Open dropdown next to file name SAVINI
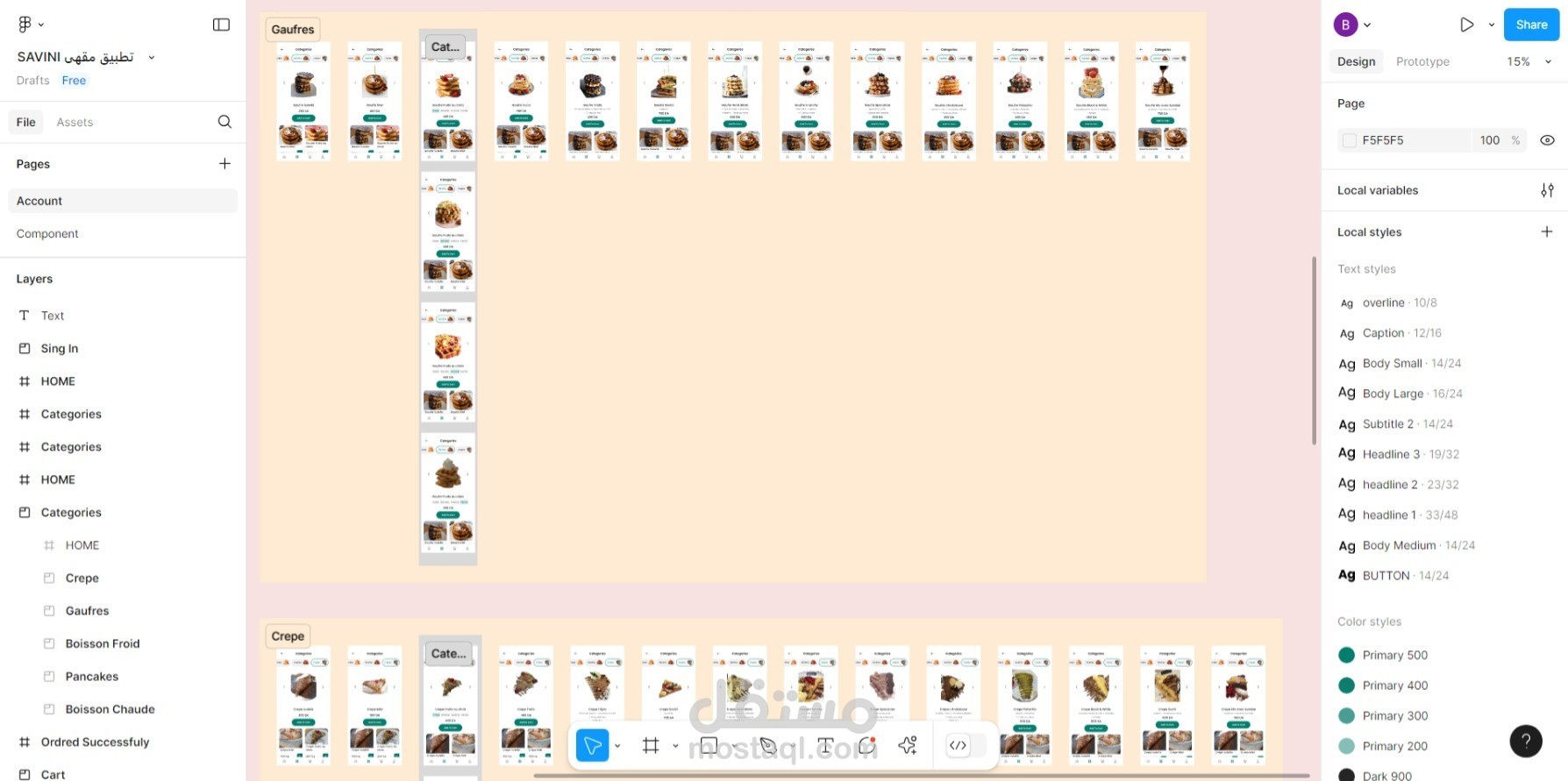This screenshot has width=1568, height=781. tap(151, 58)
